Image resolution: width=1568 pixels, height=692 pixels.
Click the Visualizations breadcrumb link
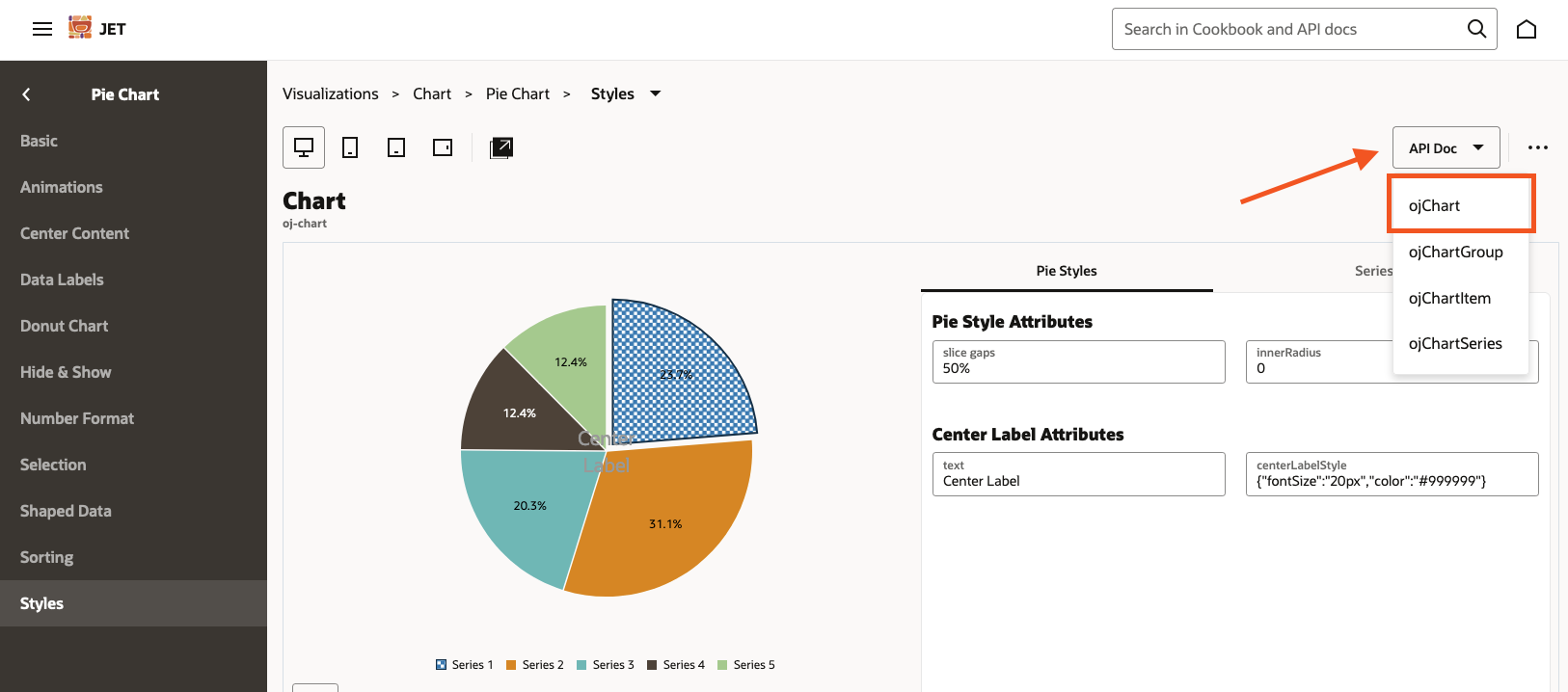point(331,93)
